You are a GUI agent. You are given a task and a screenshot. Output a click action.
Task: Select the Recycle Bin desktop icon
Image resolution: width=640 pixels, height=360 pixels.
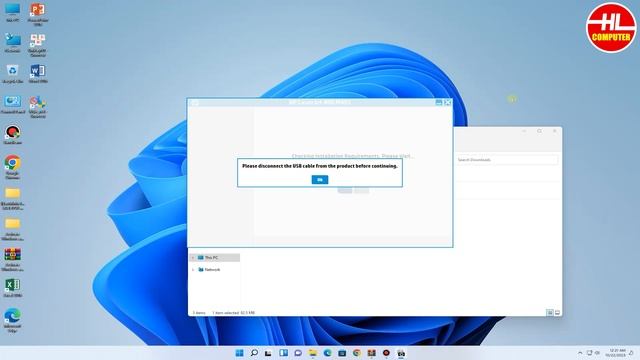tap(13, 74)
